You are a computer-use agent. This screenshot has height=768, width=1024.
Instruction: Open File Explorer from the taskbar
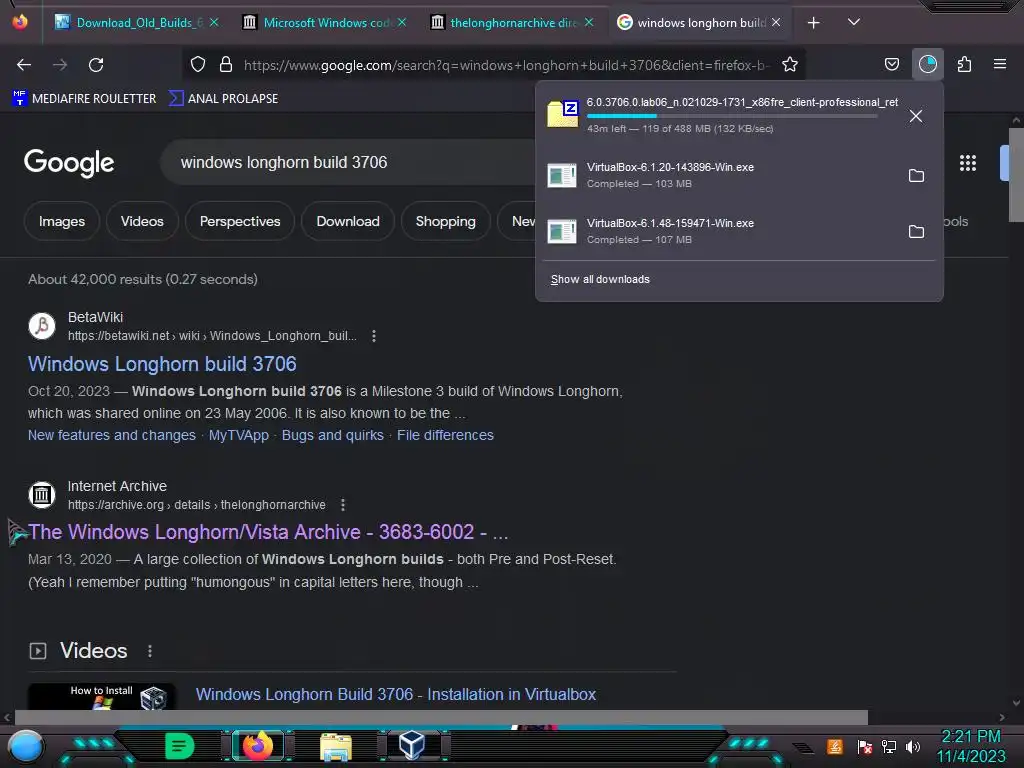click(x=336, y=746)
